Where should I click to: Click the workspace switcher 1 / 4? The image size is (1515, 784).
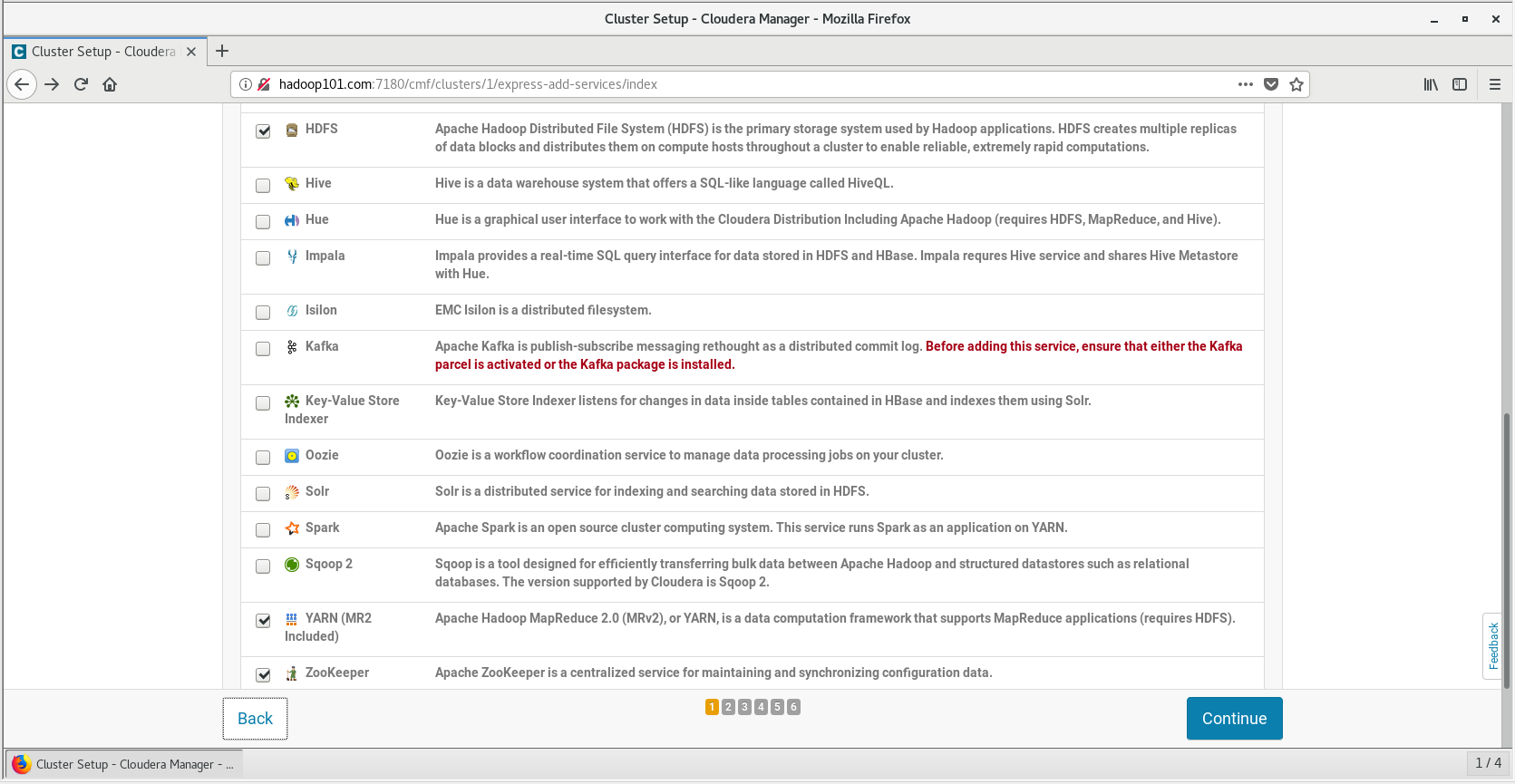tap(1488, 763)
